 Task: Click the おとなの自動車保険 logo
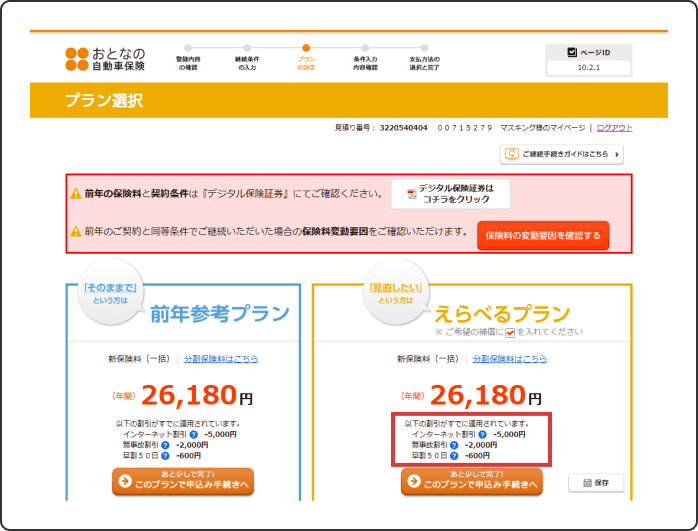[x=105, y=59]
